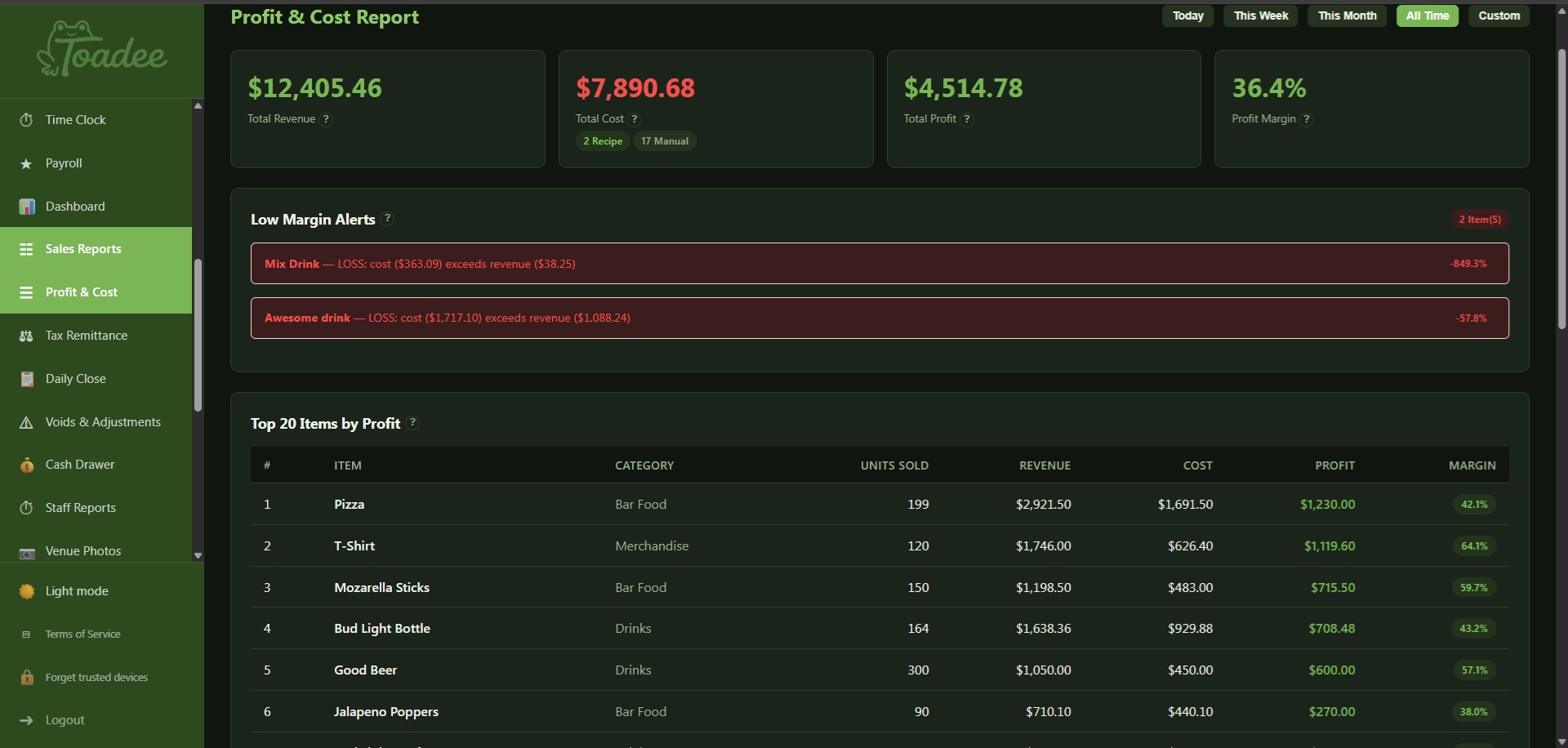
Task: Click the Logout arrow icon
Action: pyautogui.click(x=26, y=720)
